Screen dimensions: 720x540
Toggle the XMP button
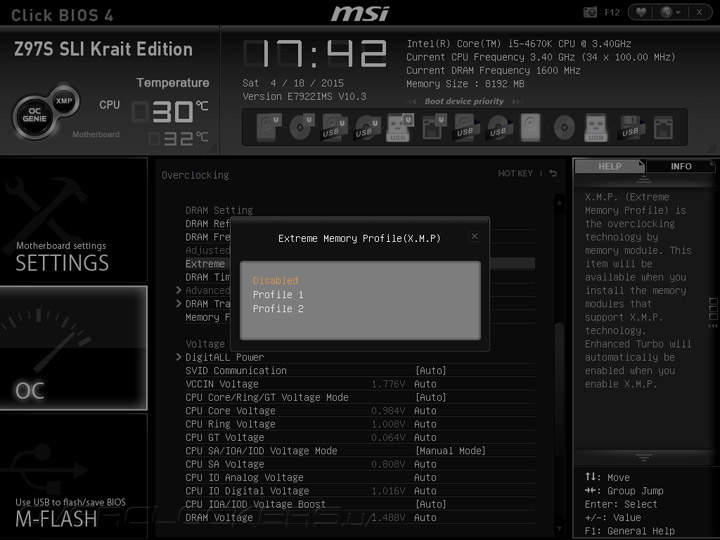pyautogui.click(x=64, y=101)
